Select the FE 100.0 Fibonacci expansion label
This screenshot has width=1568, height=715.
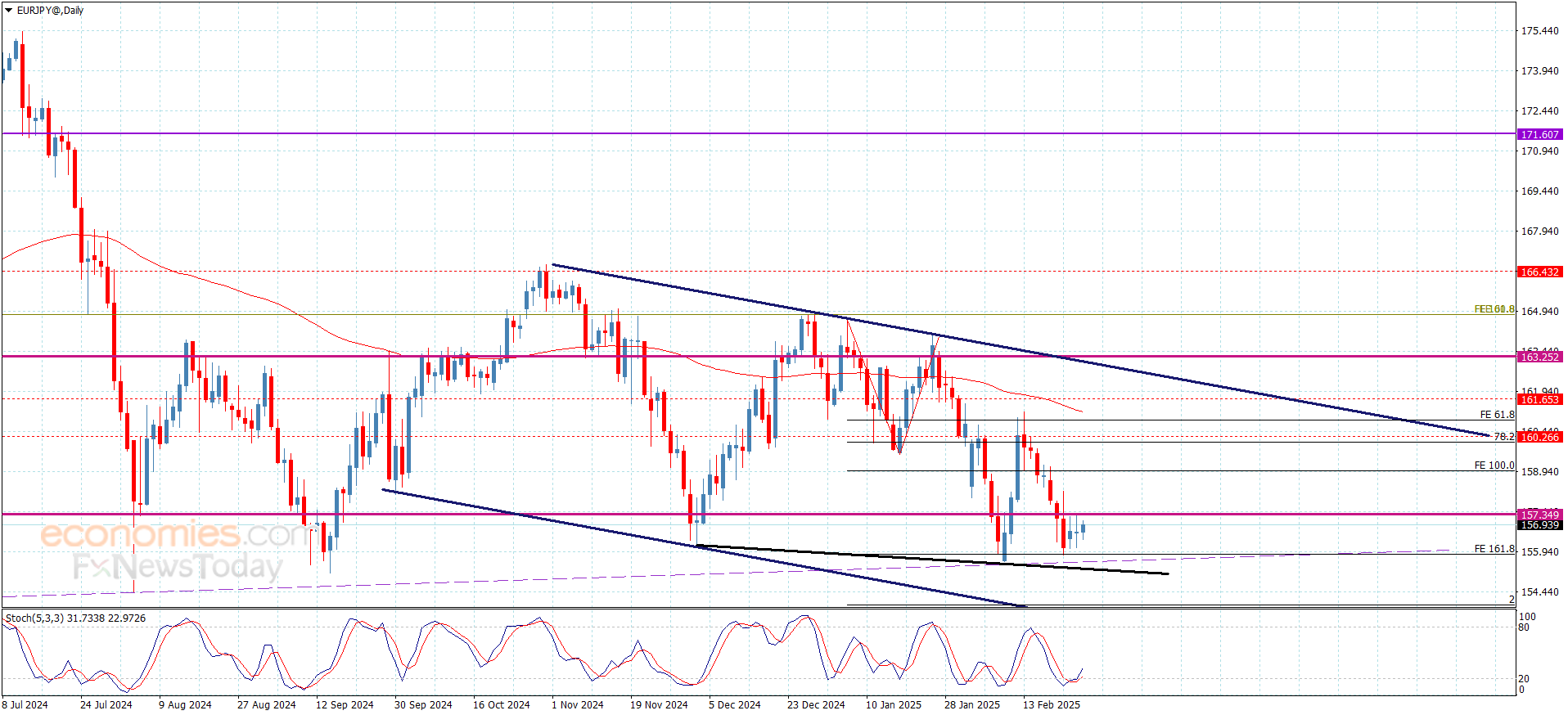coord(1494,465)
